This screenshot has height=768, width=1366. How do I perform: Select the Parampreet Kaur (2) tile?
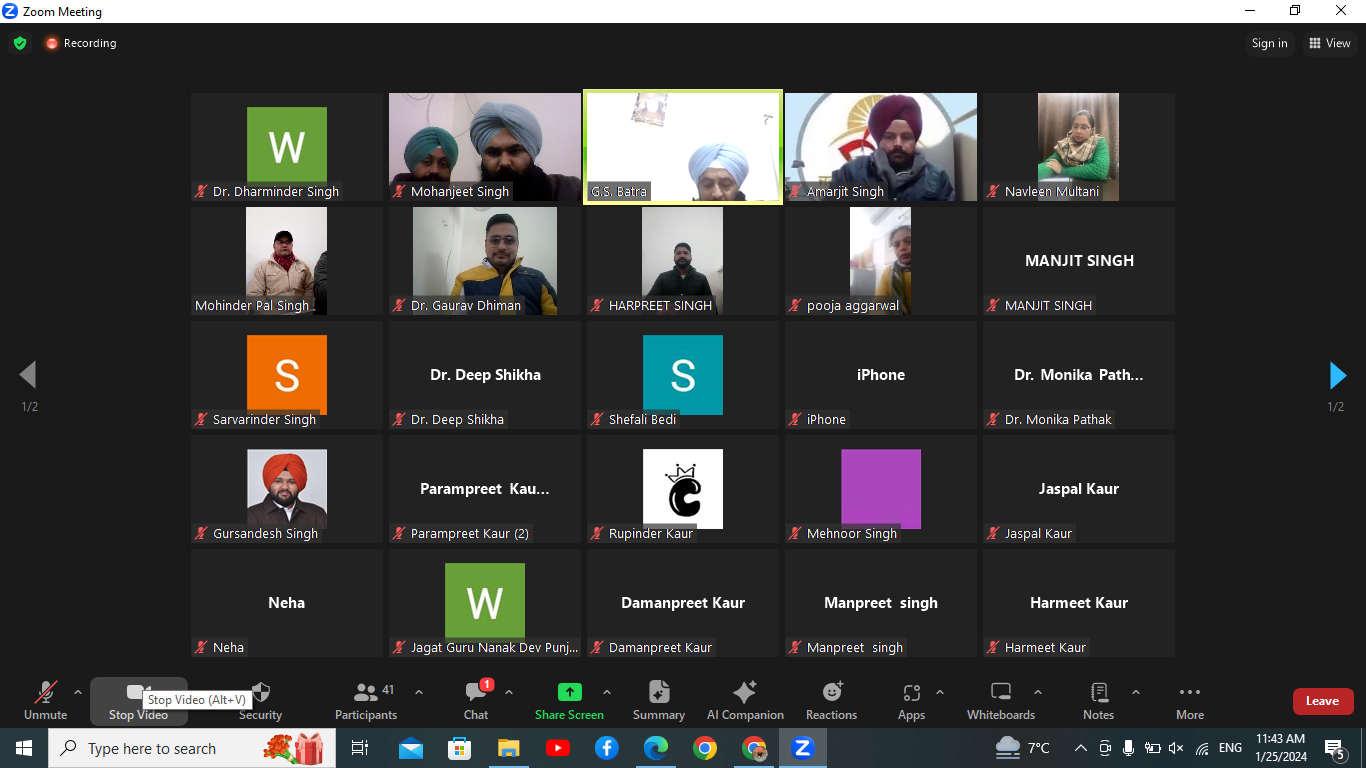pos(485,489)
